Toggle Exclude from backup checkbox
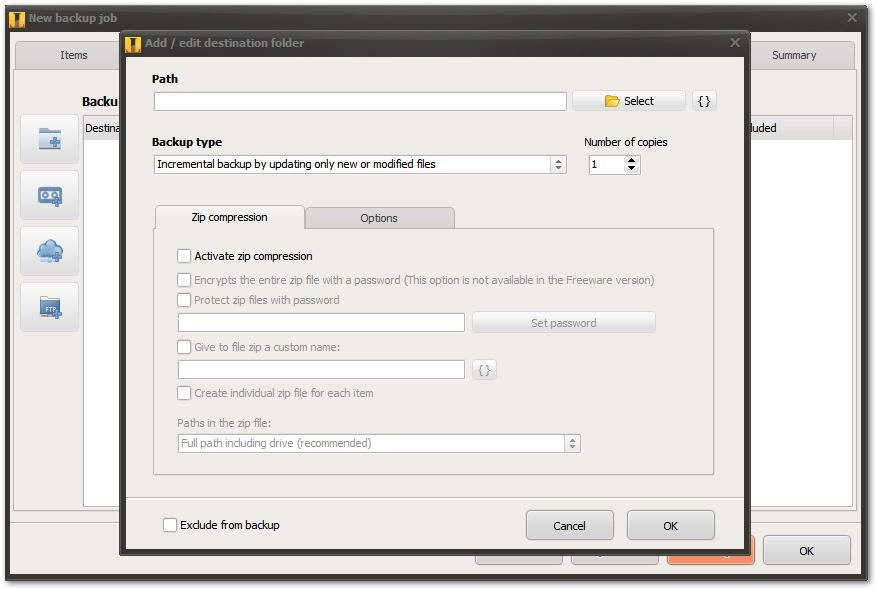The image size is (877, 590). (x=170, y=525)
